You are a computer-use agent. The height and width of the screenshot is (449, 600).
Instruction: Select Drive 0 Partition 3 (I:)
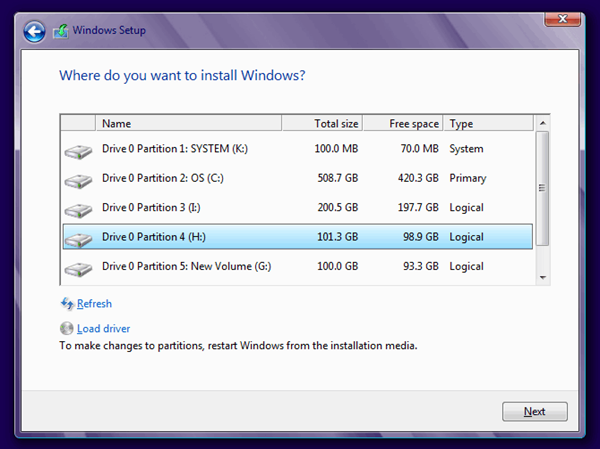[297, 207]
